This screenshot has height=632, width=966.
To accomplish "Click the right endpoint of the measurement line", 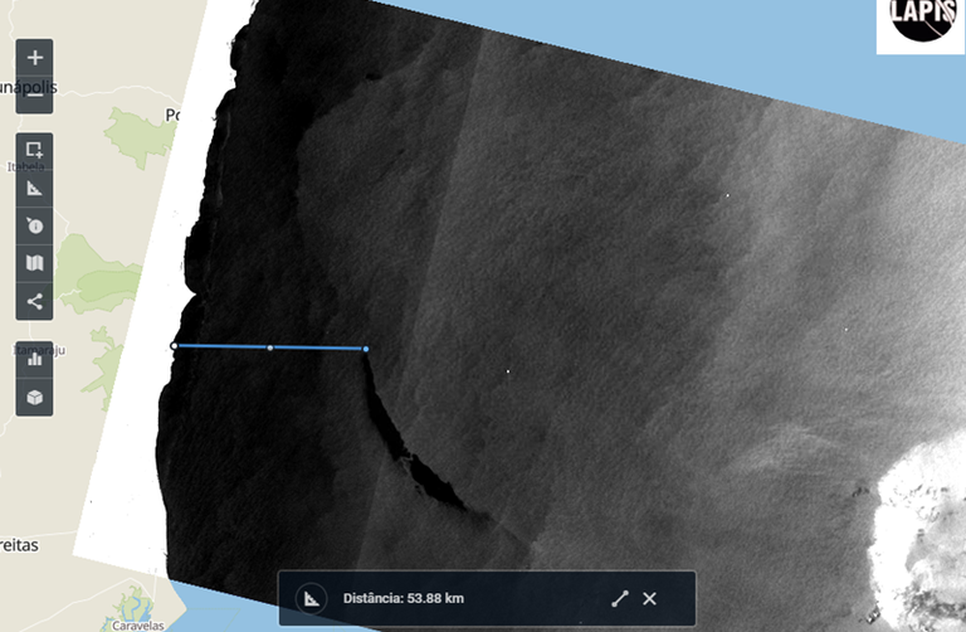I will tap(366, 349).
